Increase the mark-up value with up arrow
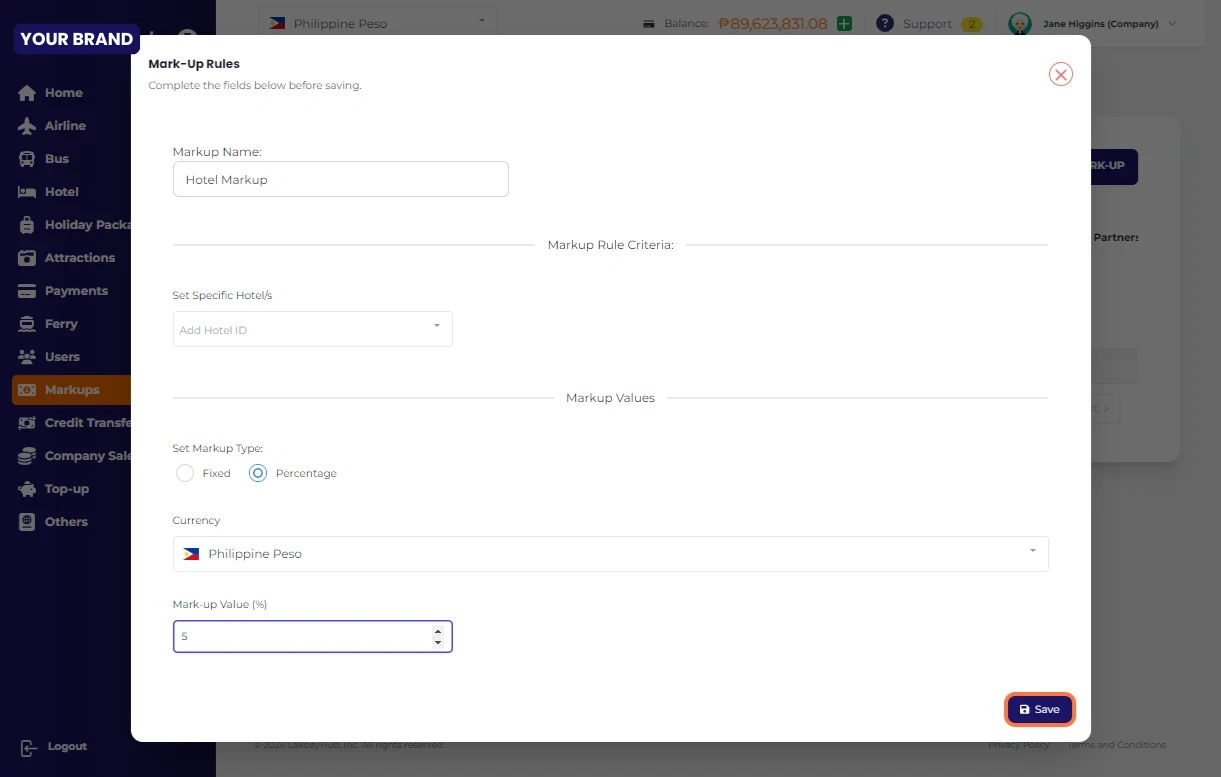 437,631
